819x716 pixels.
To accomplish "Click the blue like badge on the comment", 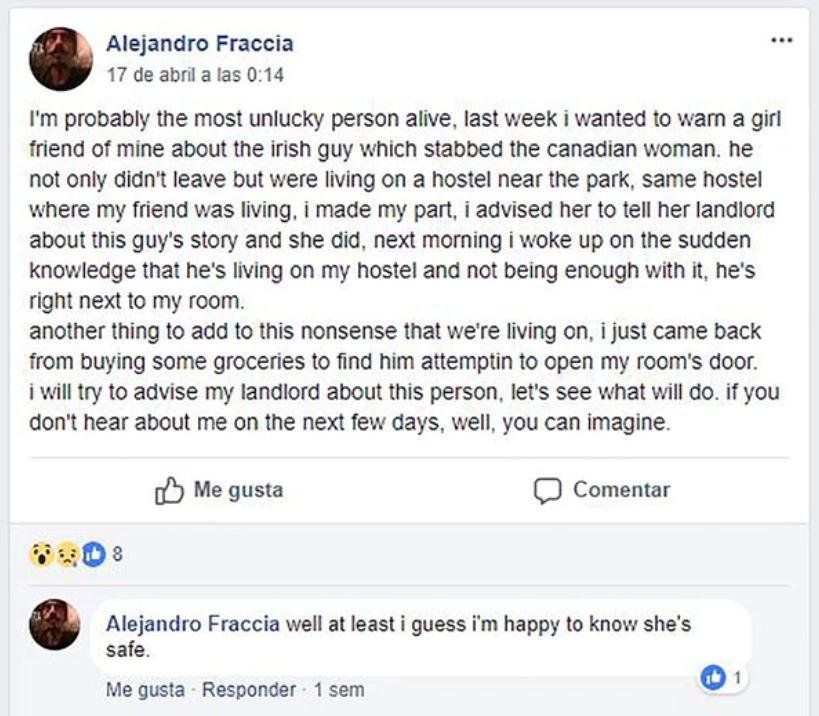I will point(714,678).
